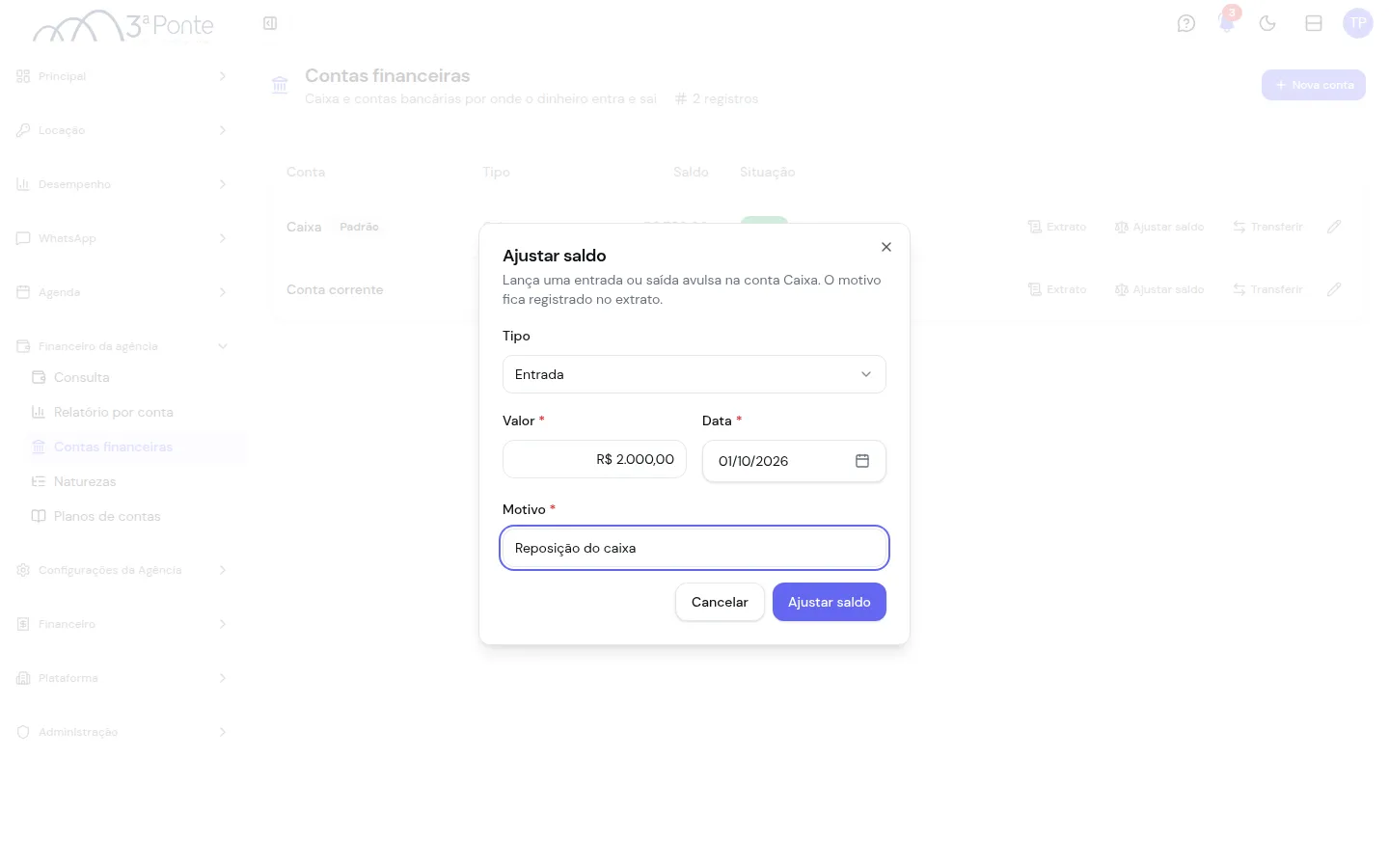Click Transferir in the Caixa row
This screenshot has height=868, width=1389.
(x=1267, y=227)
